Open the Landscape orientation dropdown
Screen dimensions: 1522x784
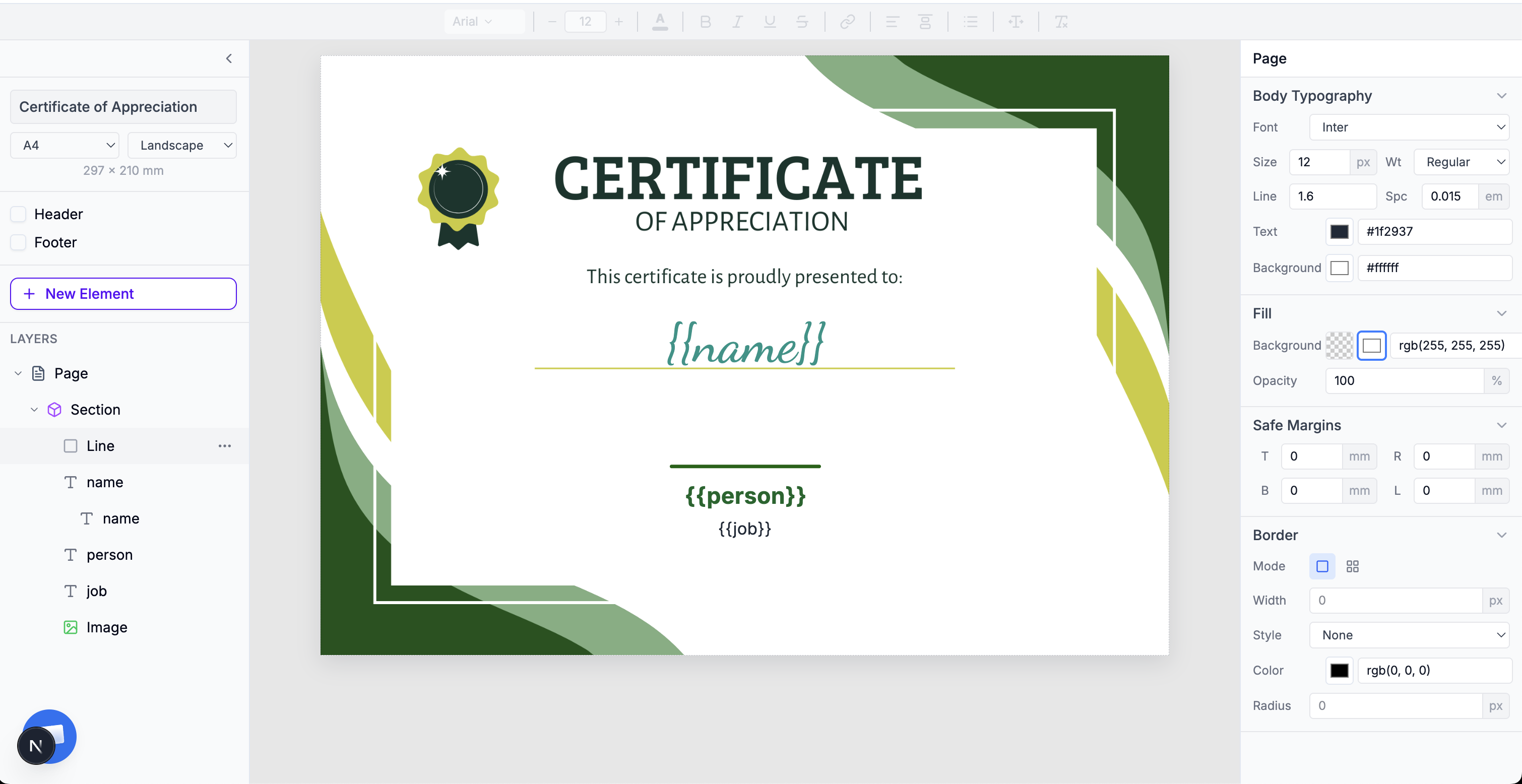tap(182, 145)
